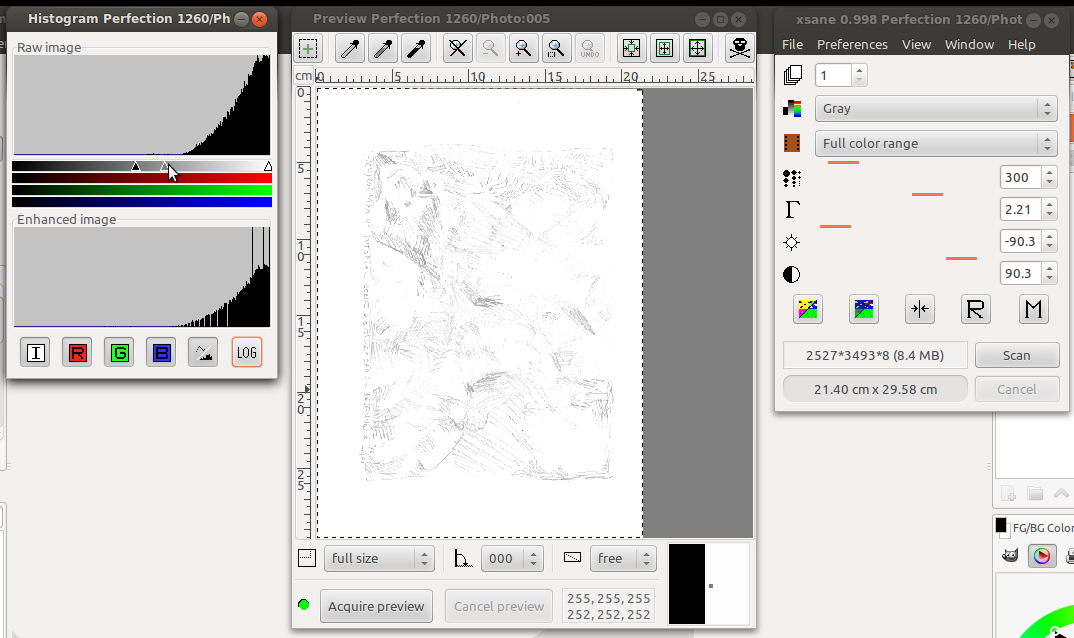
Task: Open the Full color range dropdown
Action: point(935,143)
